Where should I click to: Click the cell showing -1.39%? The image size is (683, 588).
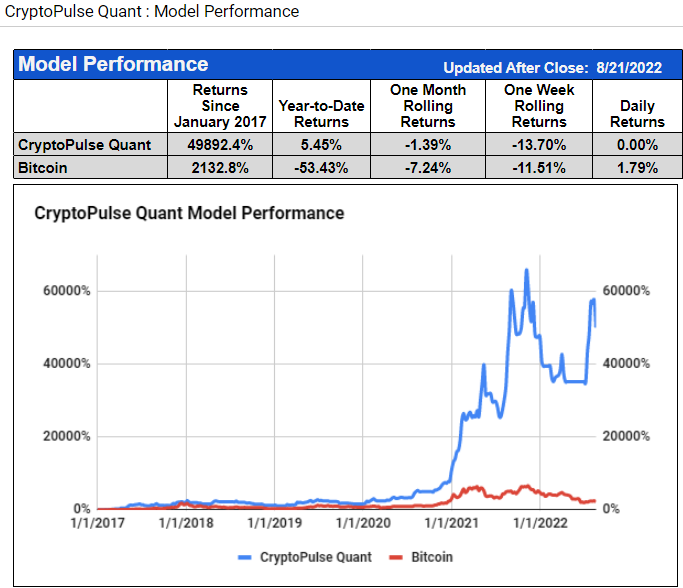tap(428, 145)
